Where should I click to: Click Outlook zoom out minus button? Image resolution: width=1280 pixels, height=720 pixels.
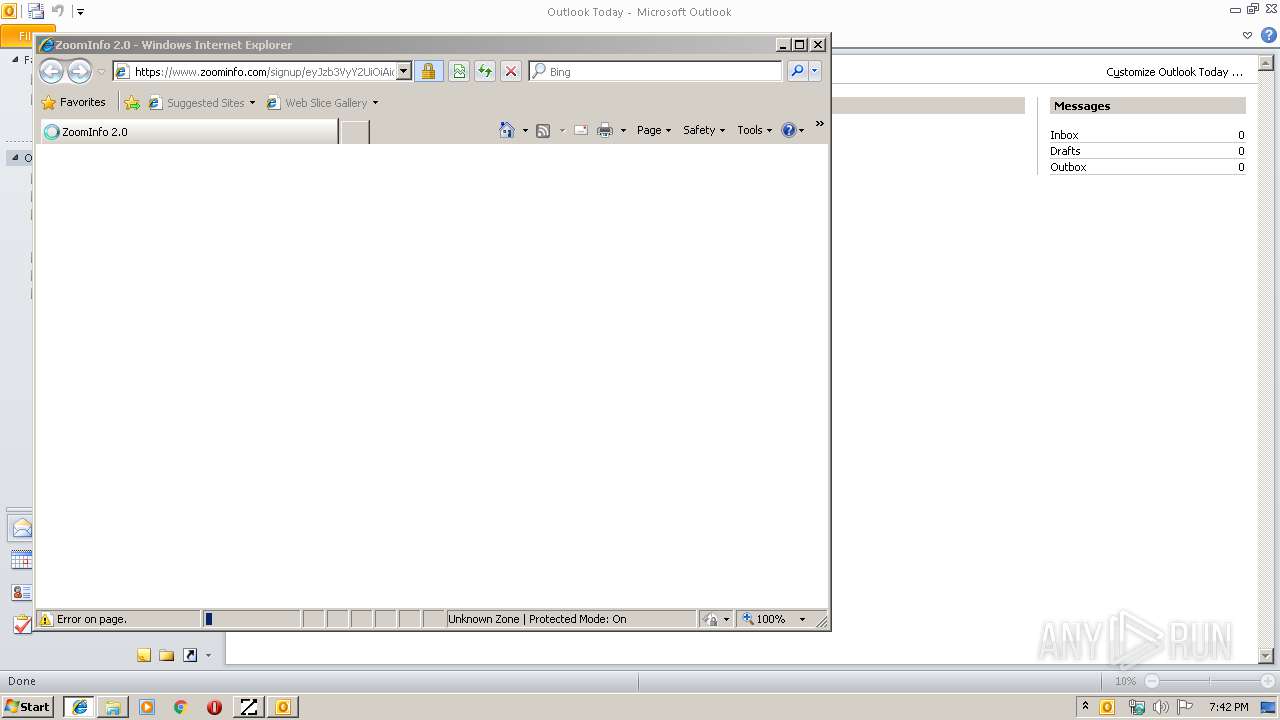tap(1152, 681)
